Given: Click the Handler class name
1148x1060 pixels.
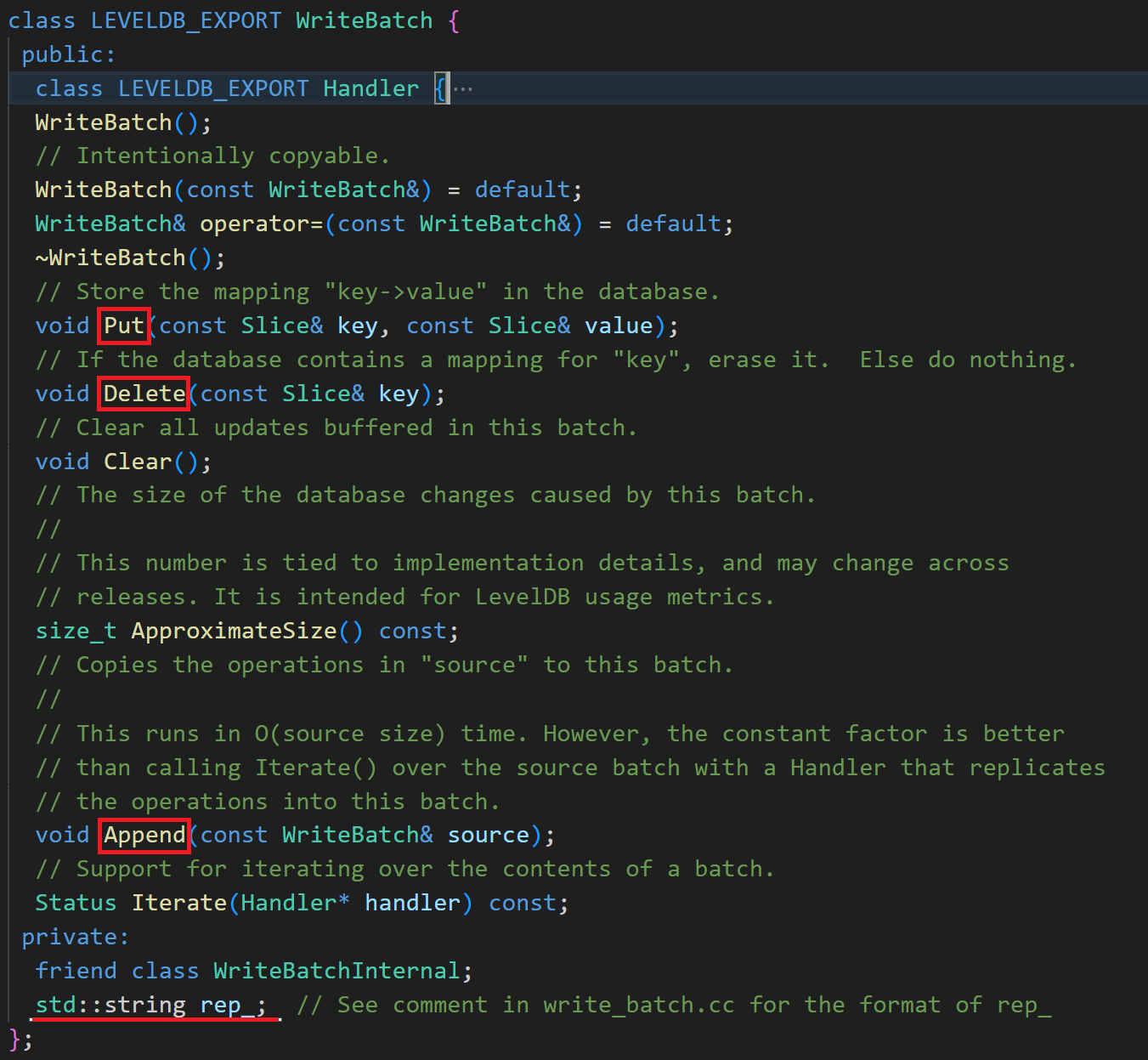Looking at the screenshot, I should 370,88.
